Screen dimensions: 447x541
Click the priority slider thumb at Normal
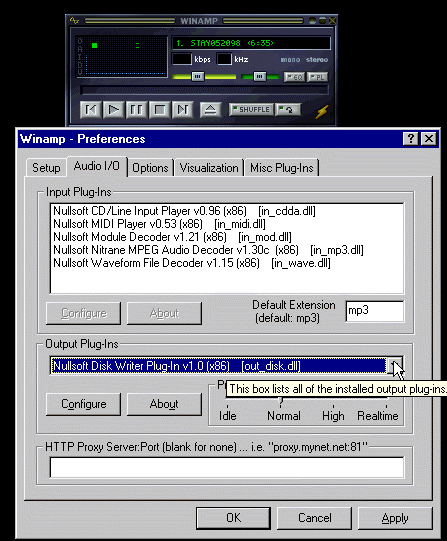281,401
